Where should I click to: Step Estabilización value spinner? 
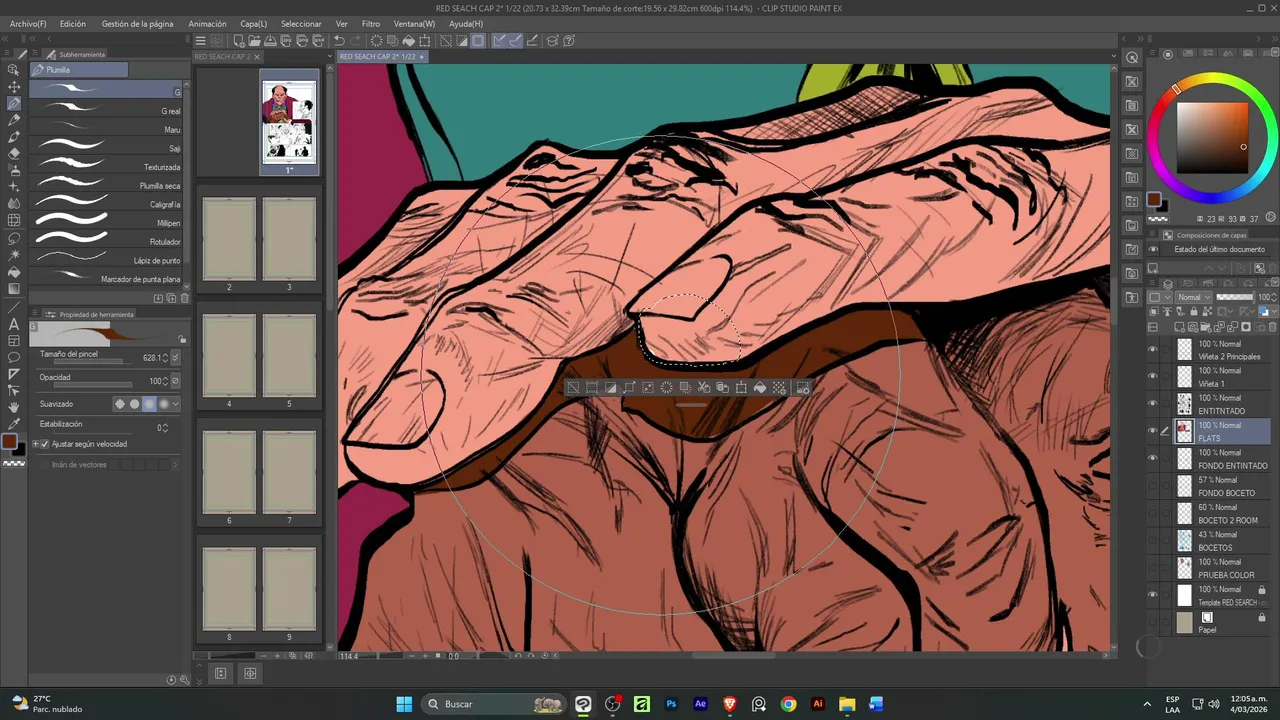(x=165, y=427)
